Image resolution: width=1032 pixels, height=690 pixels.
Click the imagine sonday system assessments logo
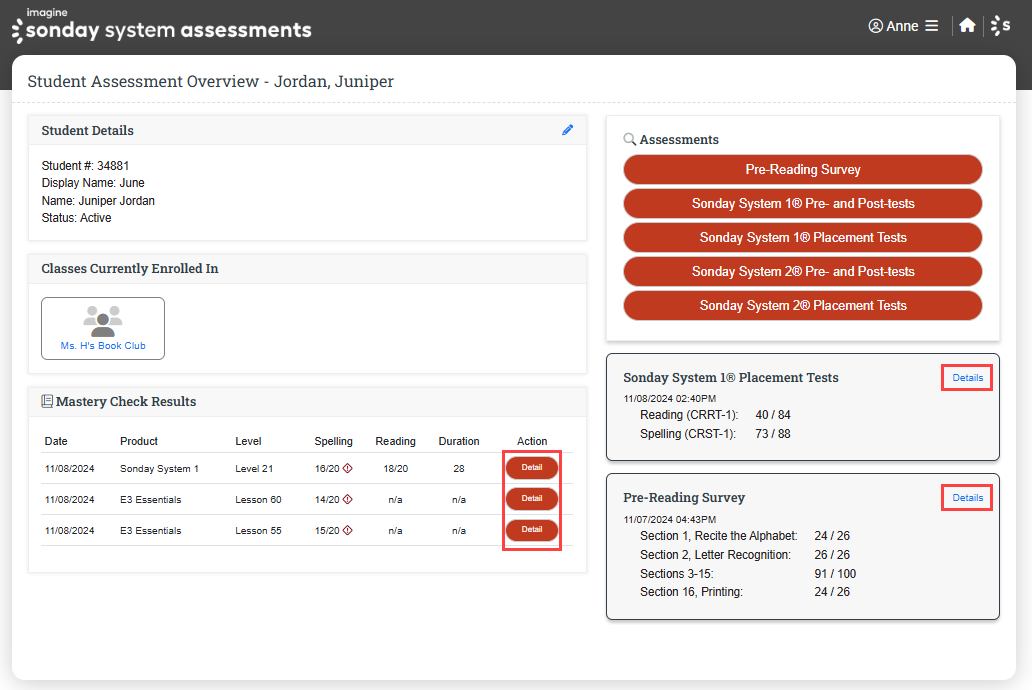click(x=160, y=27)
